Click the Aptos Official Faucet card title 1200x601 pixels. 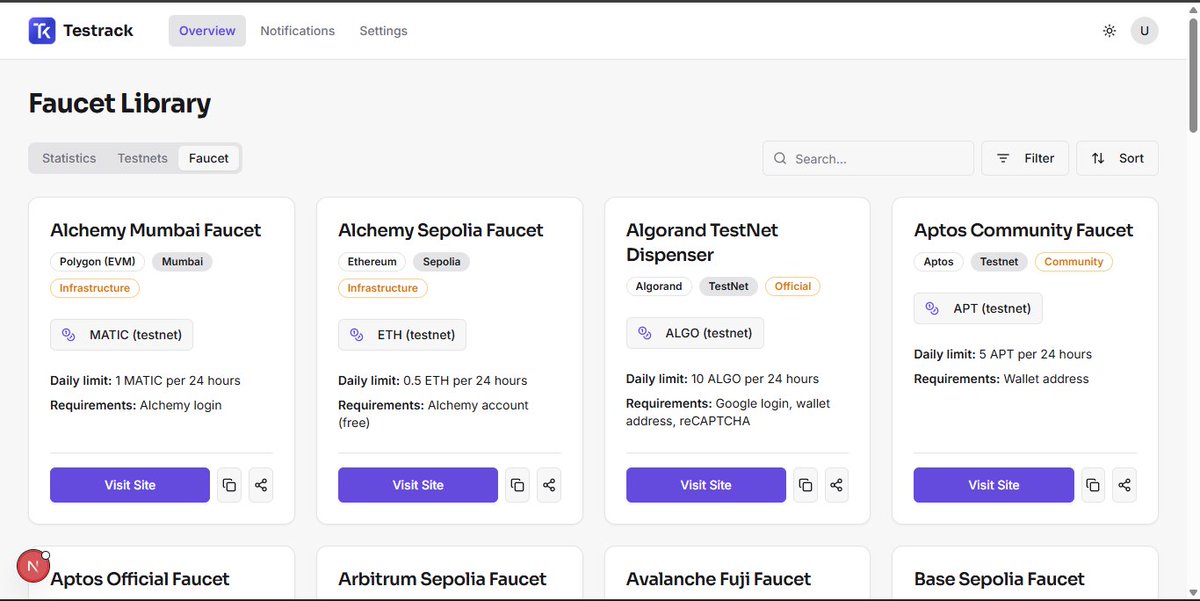click(x=140, y=579)
